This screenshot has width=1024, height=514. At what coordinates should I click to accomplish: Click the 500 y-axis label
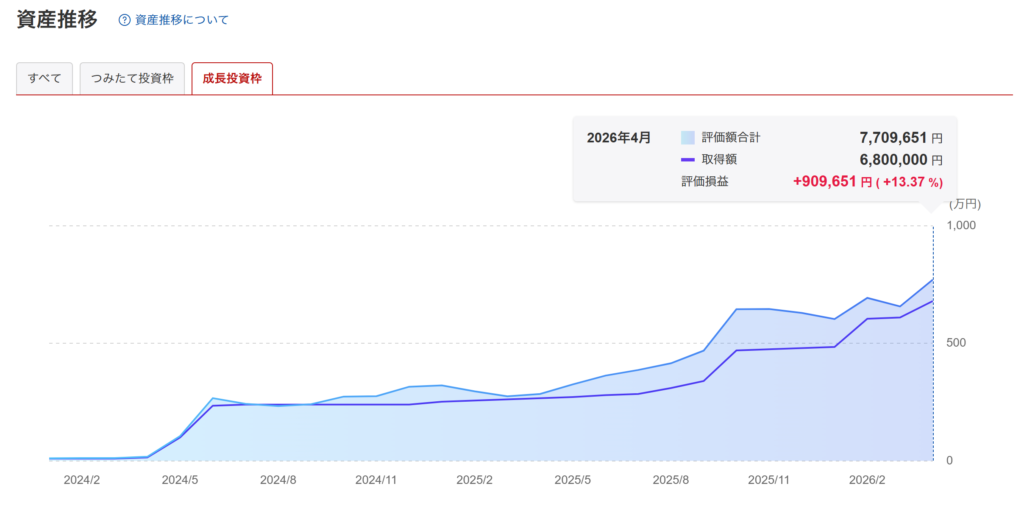point(956,343)
